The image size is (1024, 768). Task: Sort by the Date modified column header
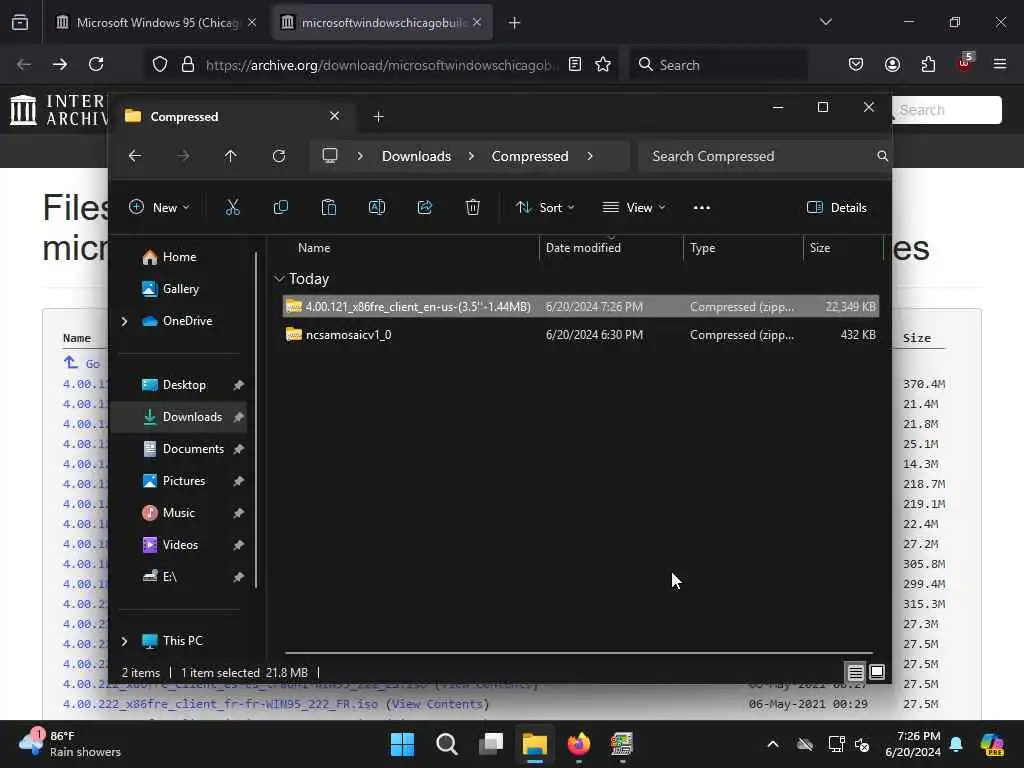coord(583,248)
